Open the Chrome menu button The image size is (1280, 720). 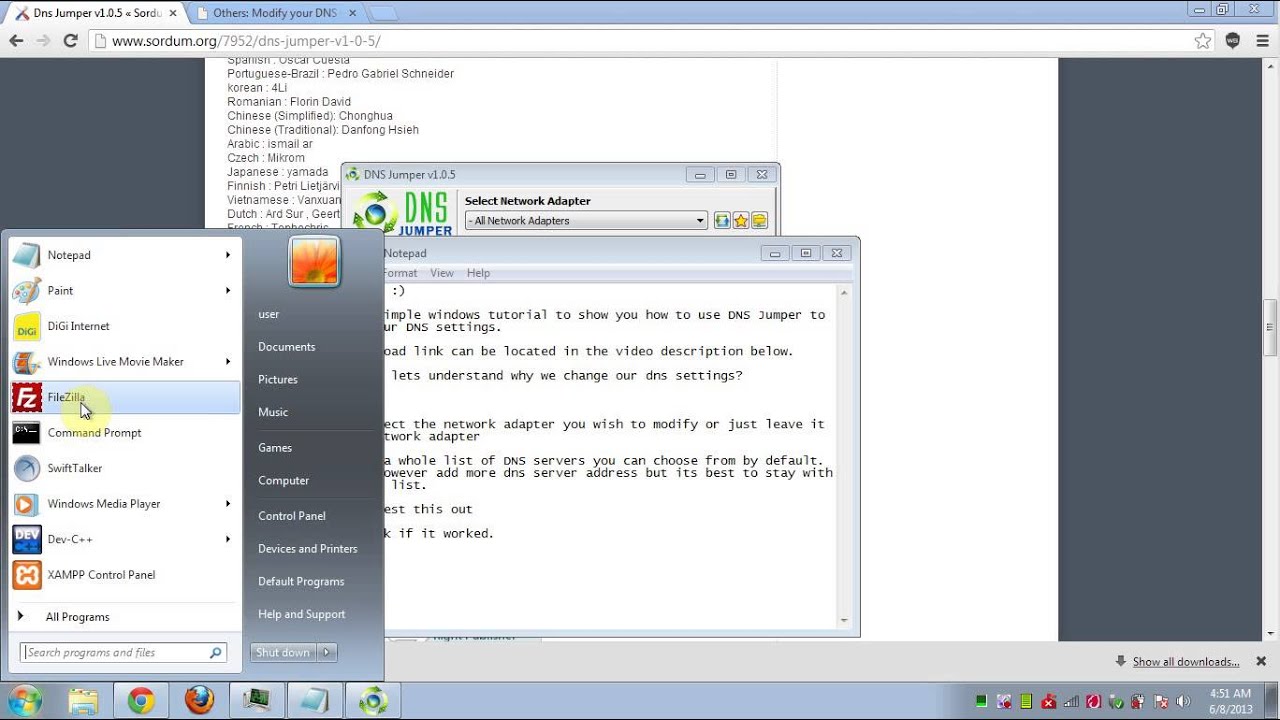(x=1261, y=41)
